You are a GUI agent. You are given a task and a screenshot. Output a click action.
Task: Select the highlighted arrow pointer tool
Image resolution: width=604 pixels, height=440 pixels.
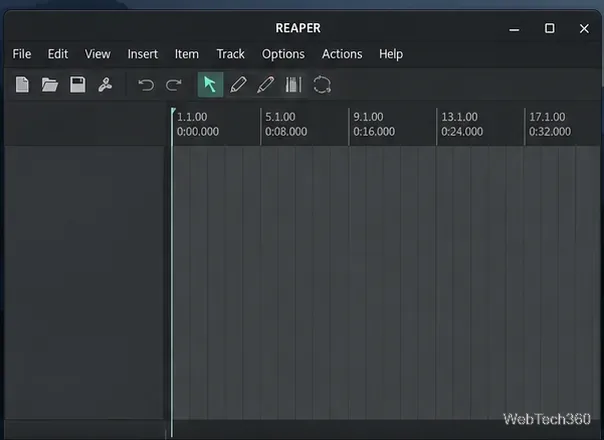pos(210,85)
